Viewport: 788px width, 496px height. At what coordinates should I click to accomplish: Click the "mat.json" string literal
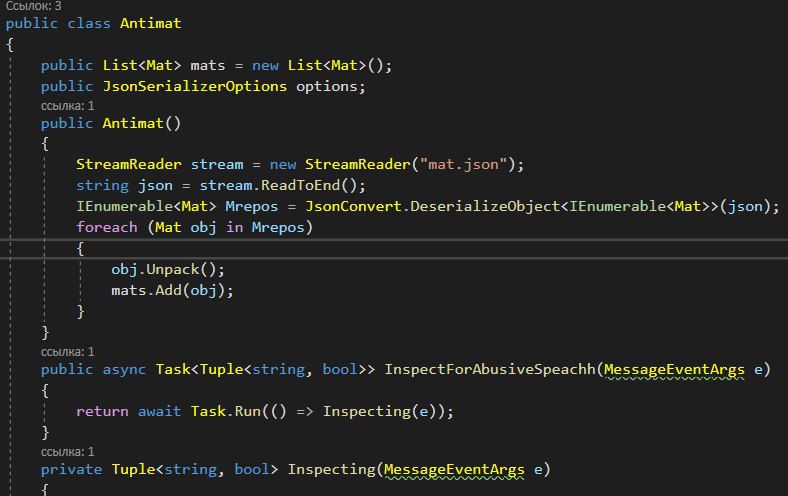463,164
